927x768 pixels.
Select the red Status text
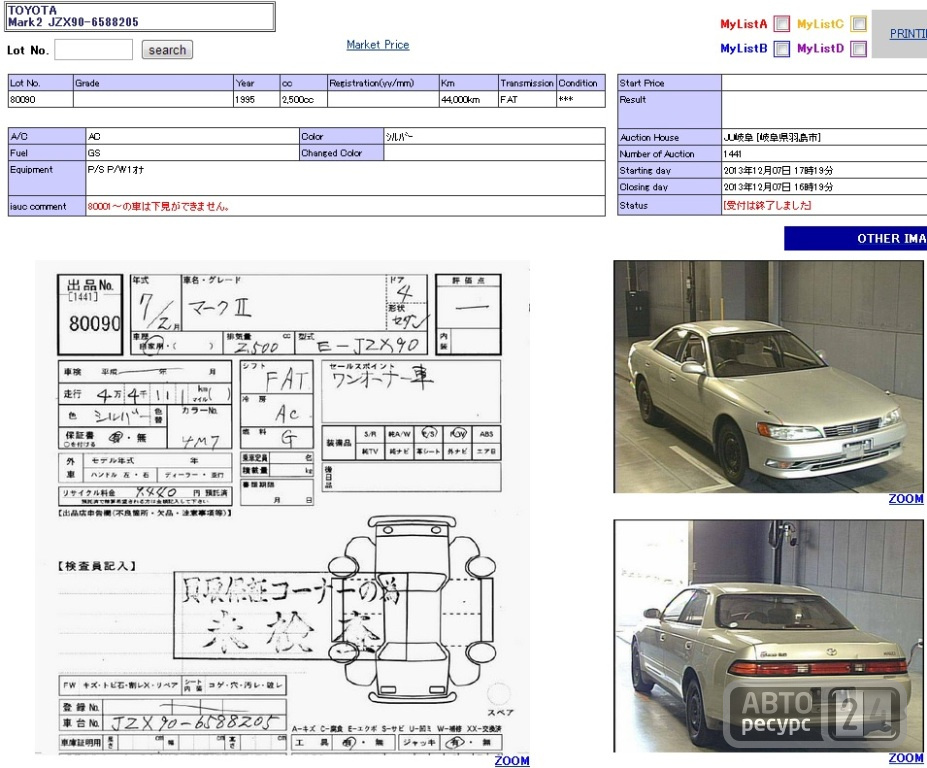[x=767, y=205]
